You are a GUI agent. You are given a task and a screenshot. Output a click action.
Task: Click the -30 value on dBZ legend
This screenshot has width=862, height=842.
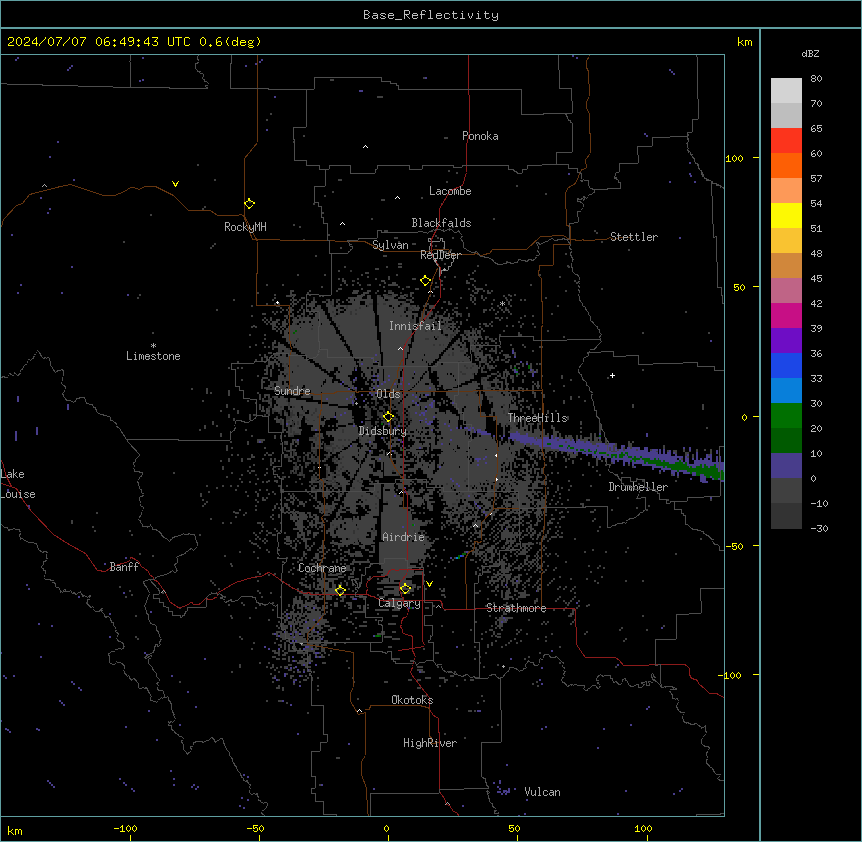click(819, 528)
